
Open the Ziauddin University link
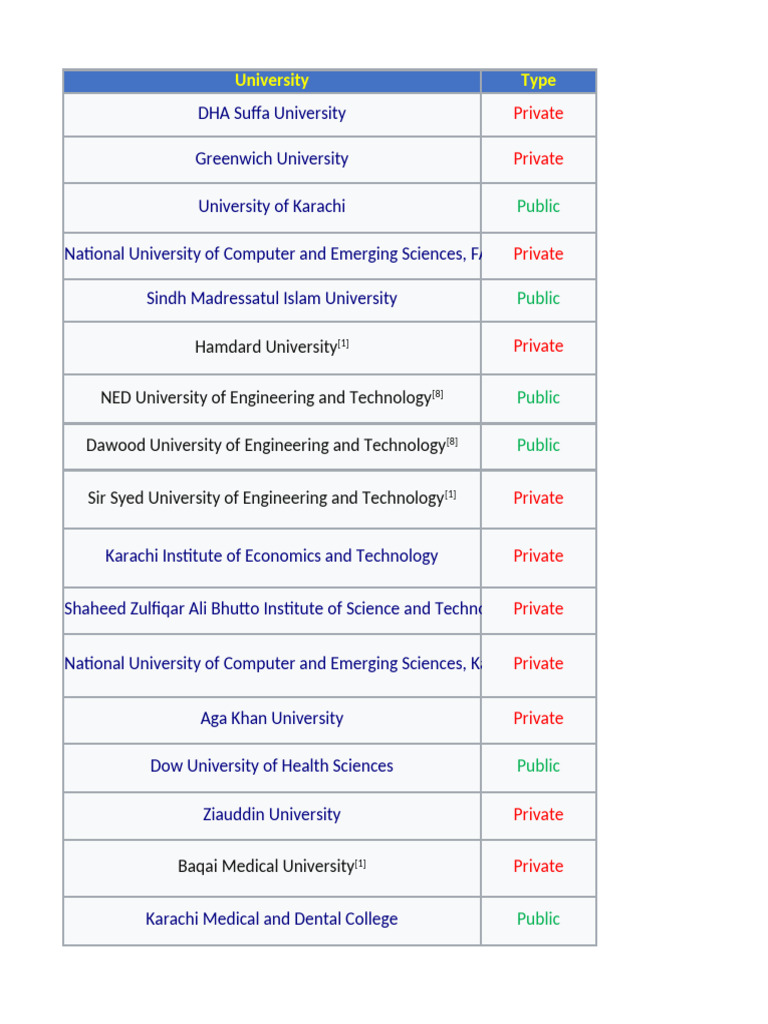click(271, 814)
